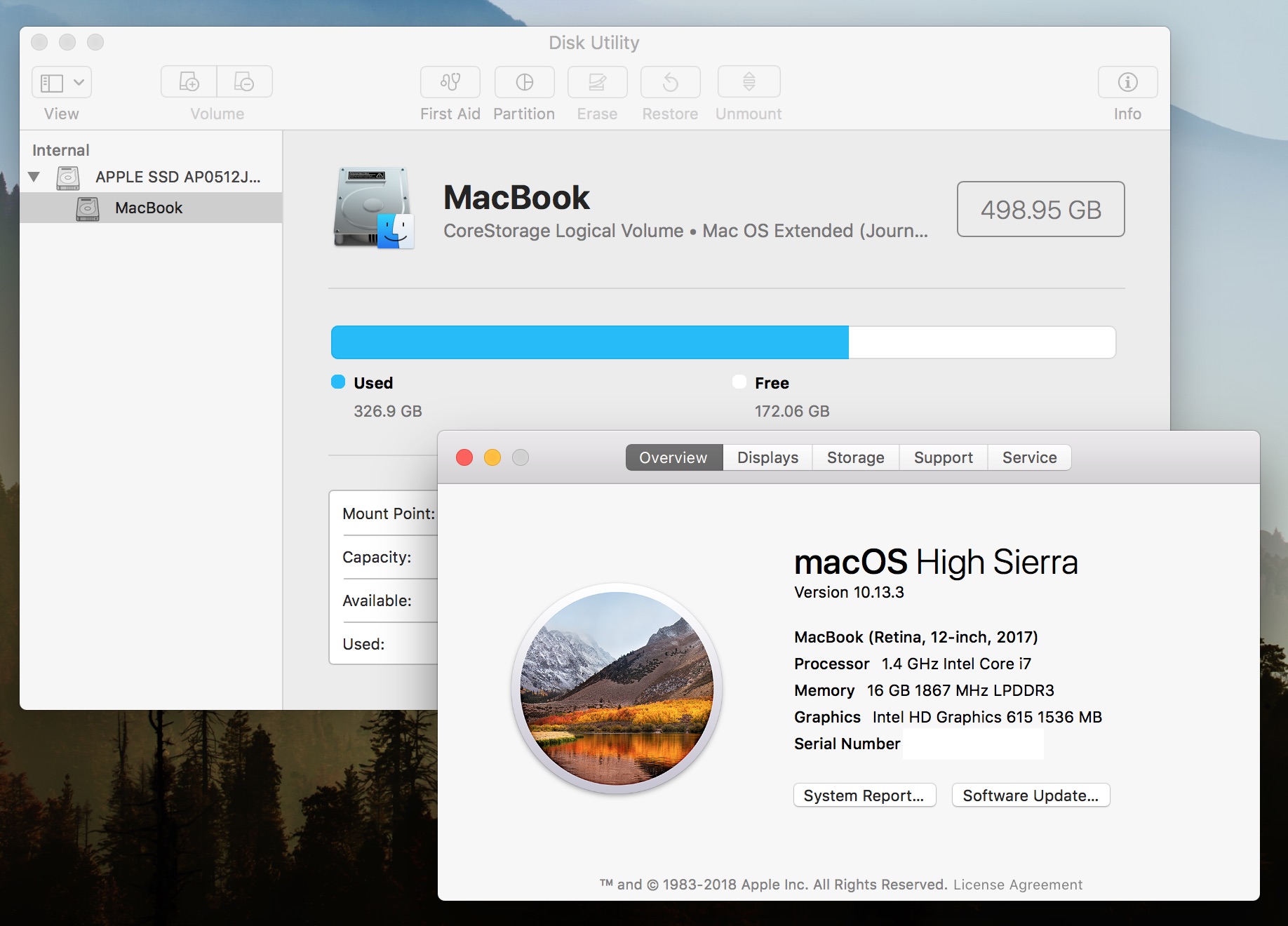Switch to the Support tab
Viewport: 1288px width, 926px height.
coord(944,457)
